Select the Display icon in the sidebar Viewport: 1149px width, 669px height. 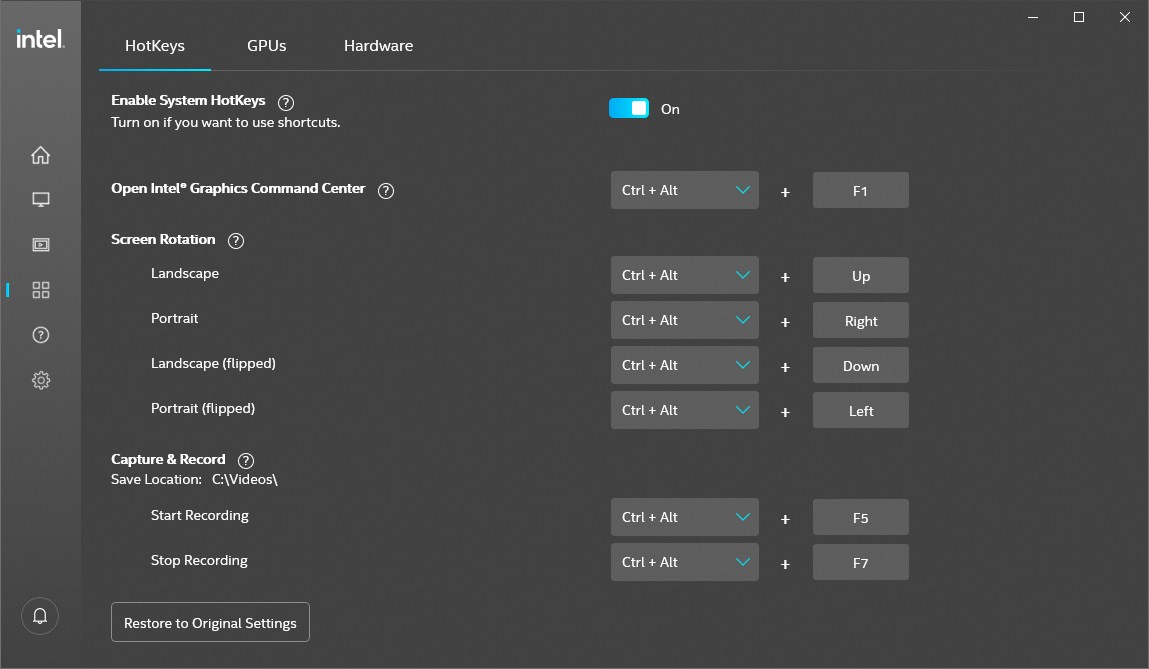[x=40, y=199]
